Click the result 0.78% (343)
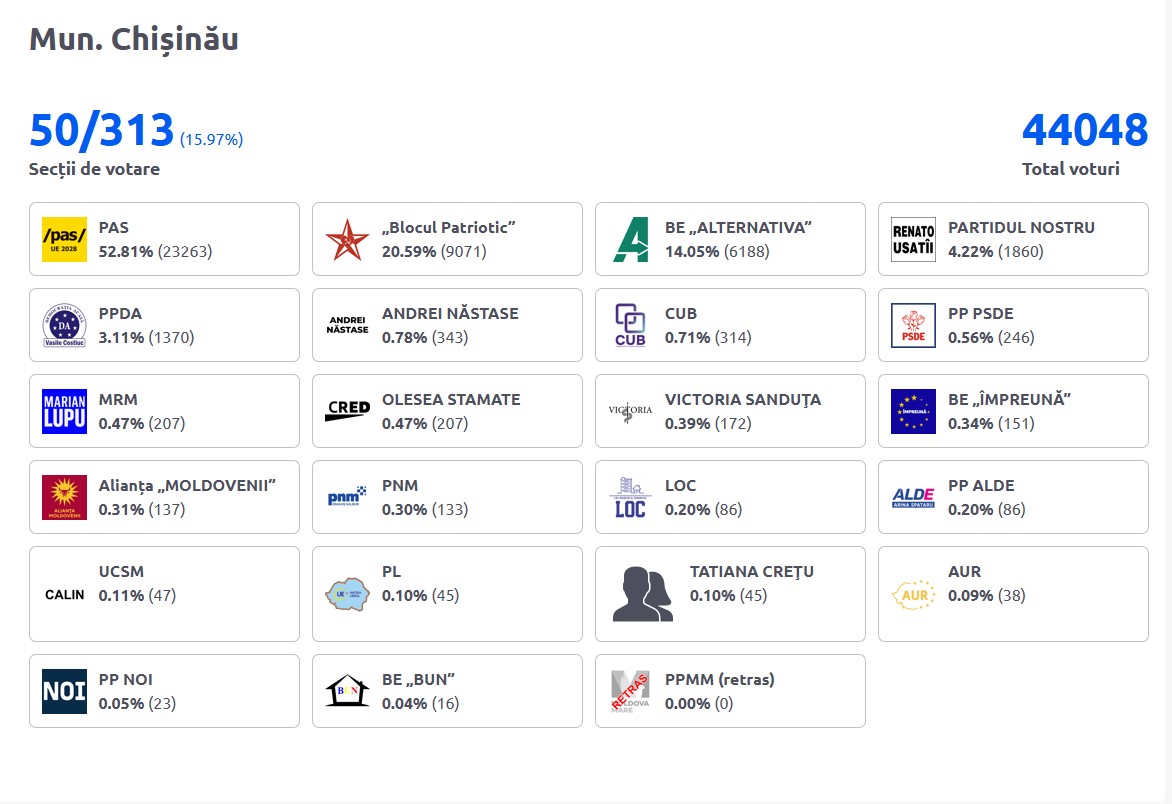 point(425,338)
